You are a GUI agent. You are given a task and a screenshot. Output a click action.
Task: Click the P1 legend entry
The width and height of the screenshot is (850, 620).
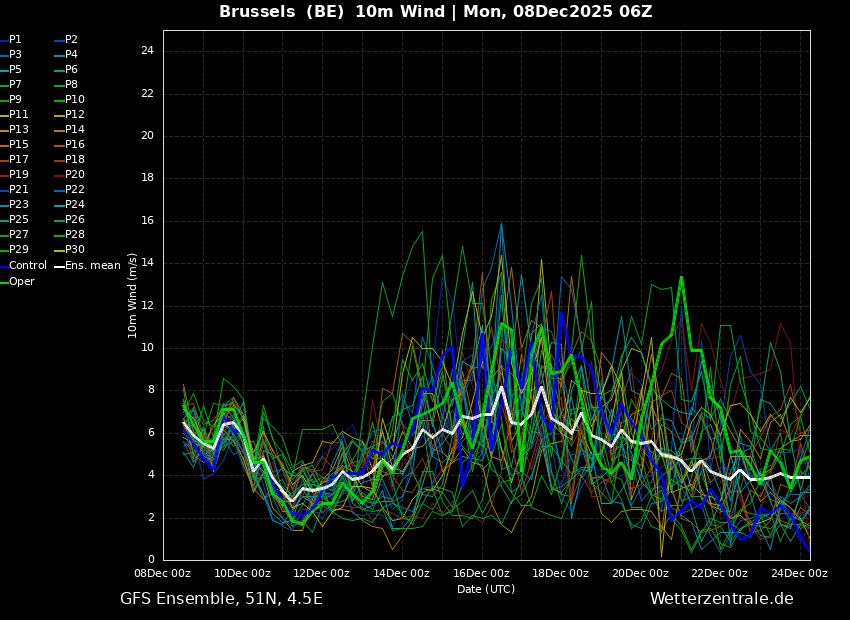(x=11, y=40)
